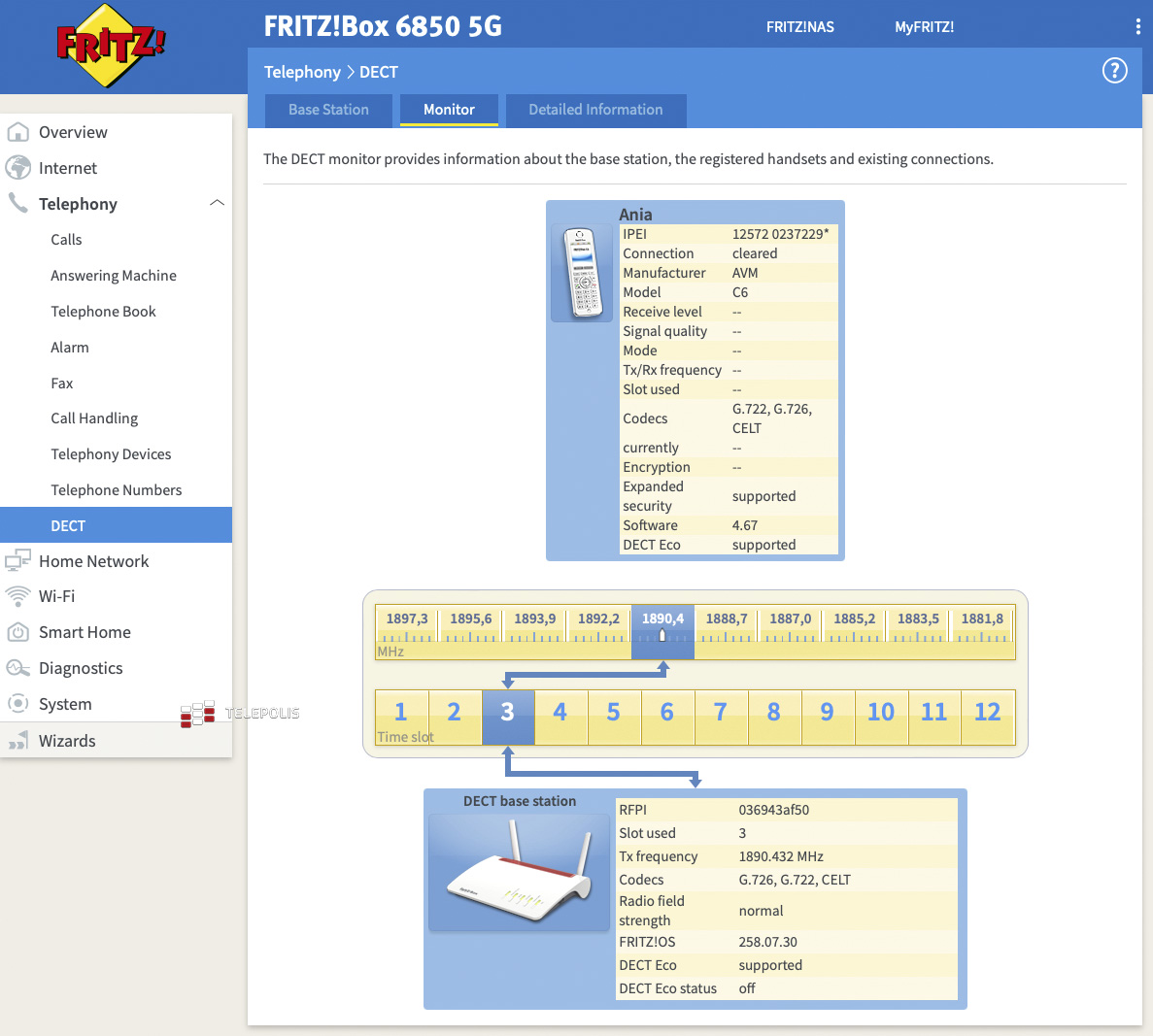Select time slot 3
This screenshot has height=1036, width=1153.
point(507,713)
